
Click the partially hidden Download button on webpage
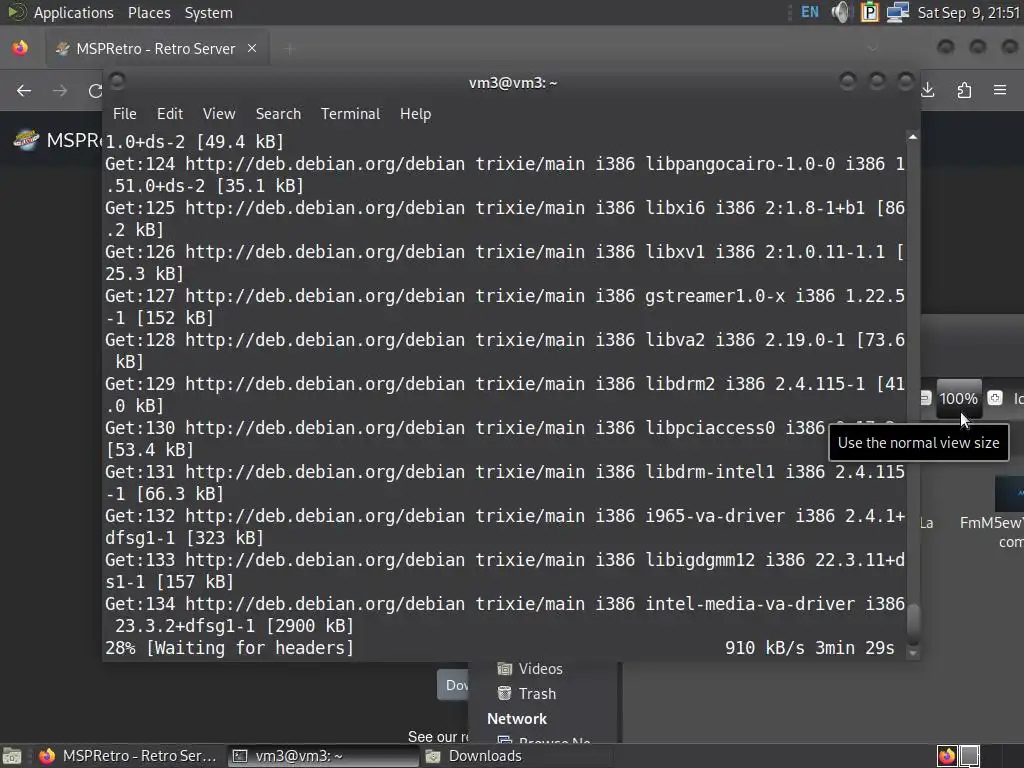(x=453, y=685)
